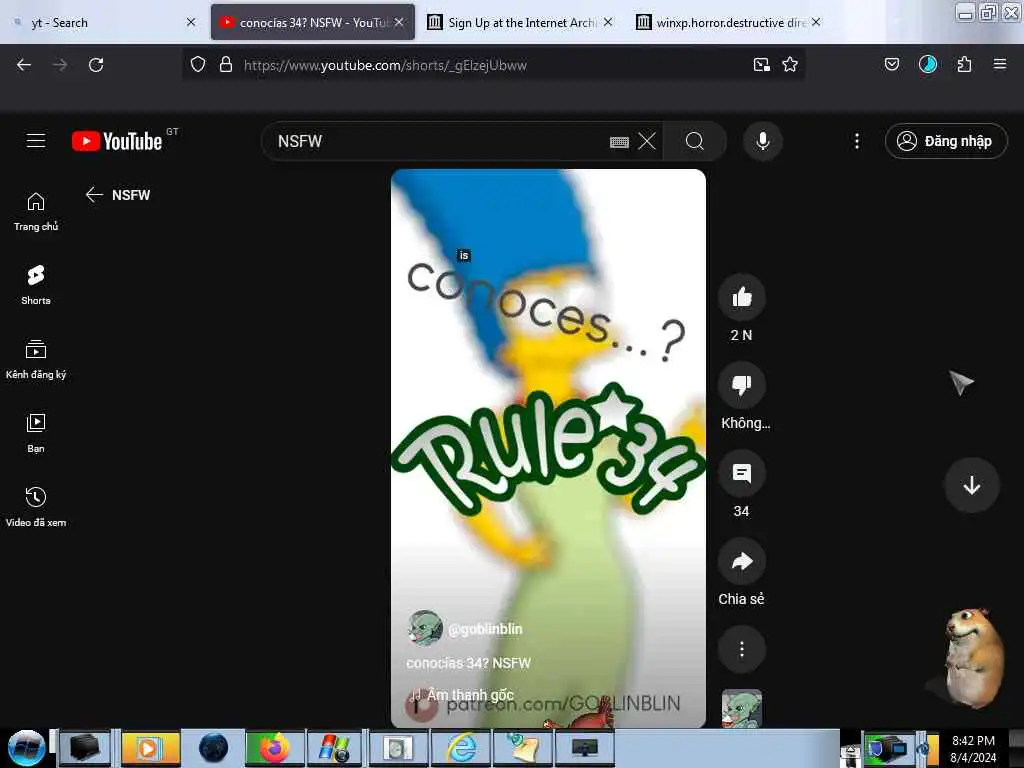Click the search magnifier button
This screenshot has width=1024, height=768.
(x=695, y=141)
